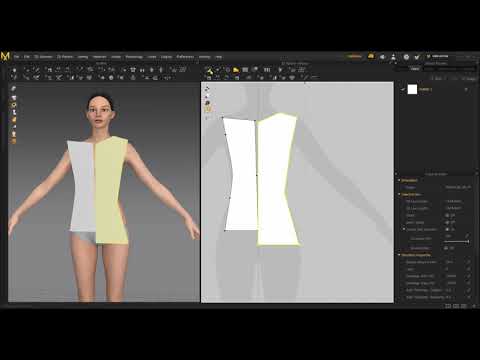The width and height of the screenshot is (480, 360).
Task: Click the first view icon at bottom-right corner
Action: point(448,306)
